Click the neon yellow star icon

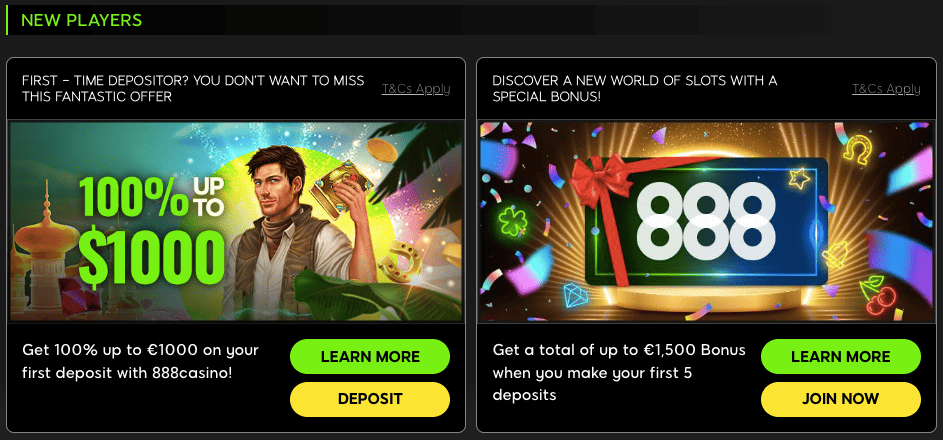(x=799, y=178)
